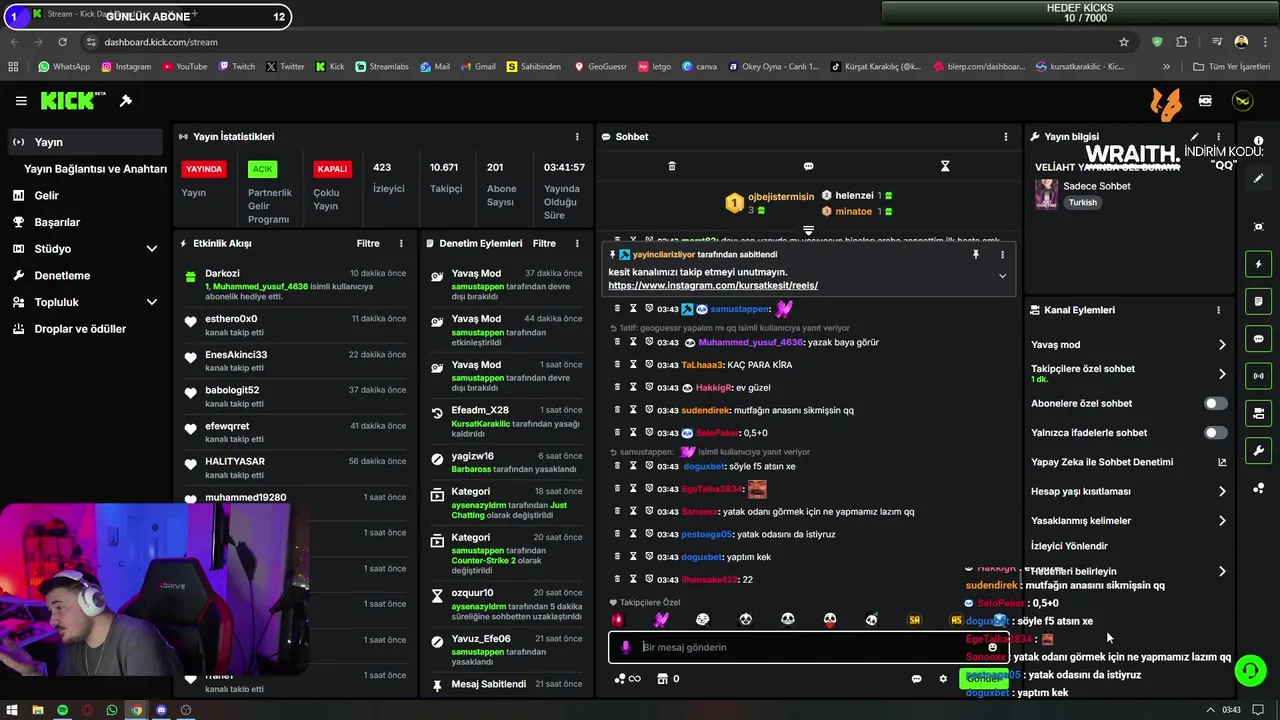Open Chrome from the taskbar
This screenshot has height=720, width=1280.
(x=136, y=710)
